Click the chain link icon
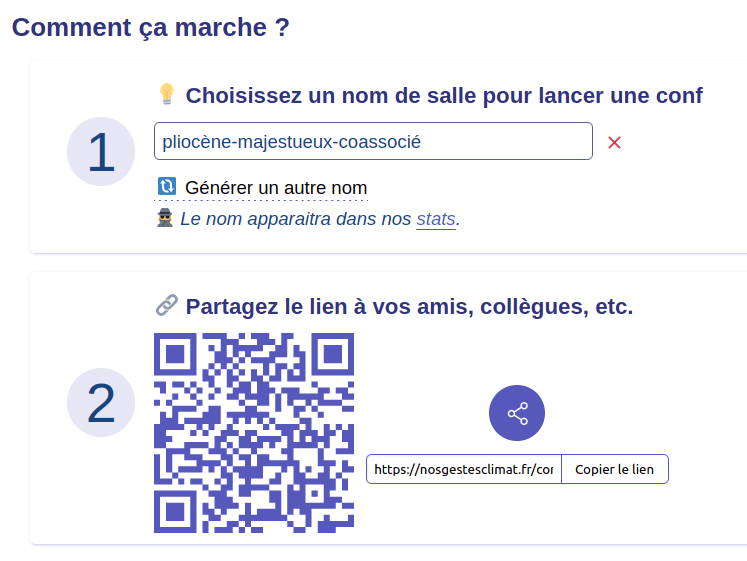Viewport: 747px width, 561px height. point(167,306)
